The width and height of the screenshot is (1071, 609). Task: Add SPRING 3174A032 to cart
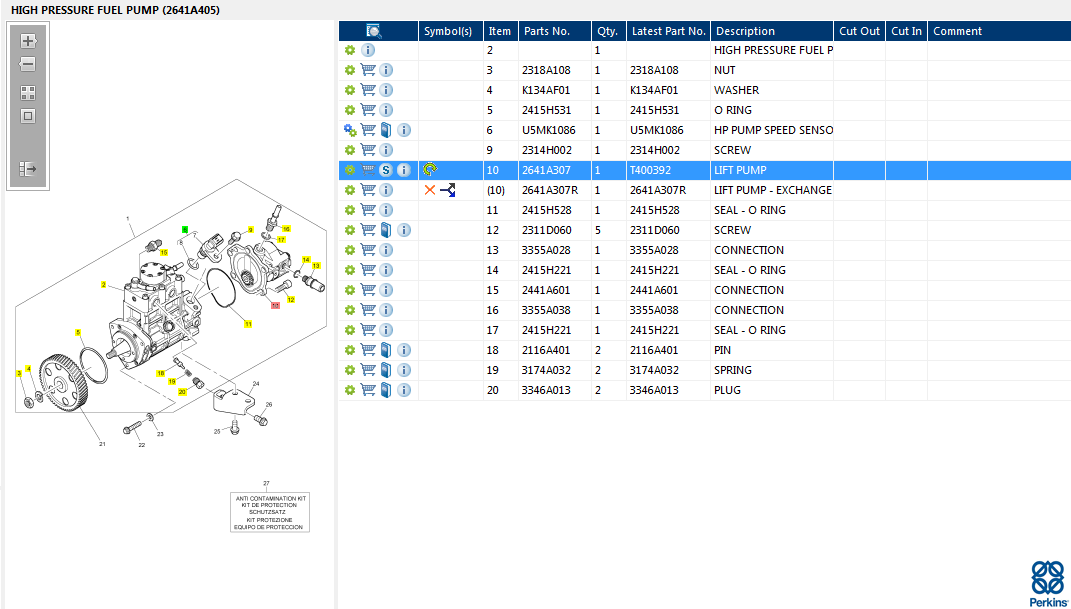pyautogui.click(x=368, y=370)
